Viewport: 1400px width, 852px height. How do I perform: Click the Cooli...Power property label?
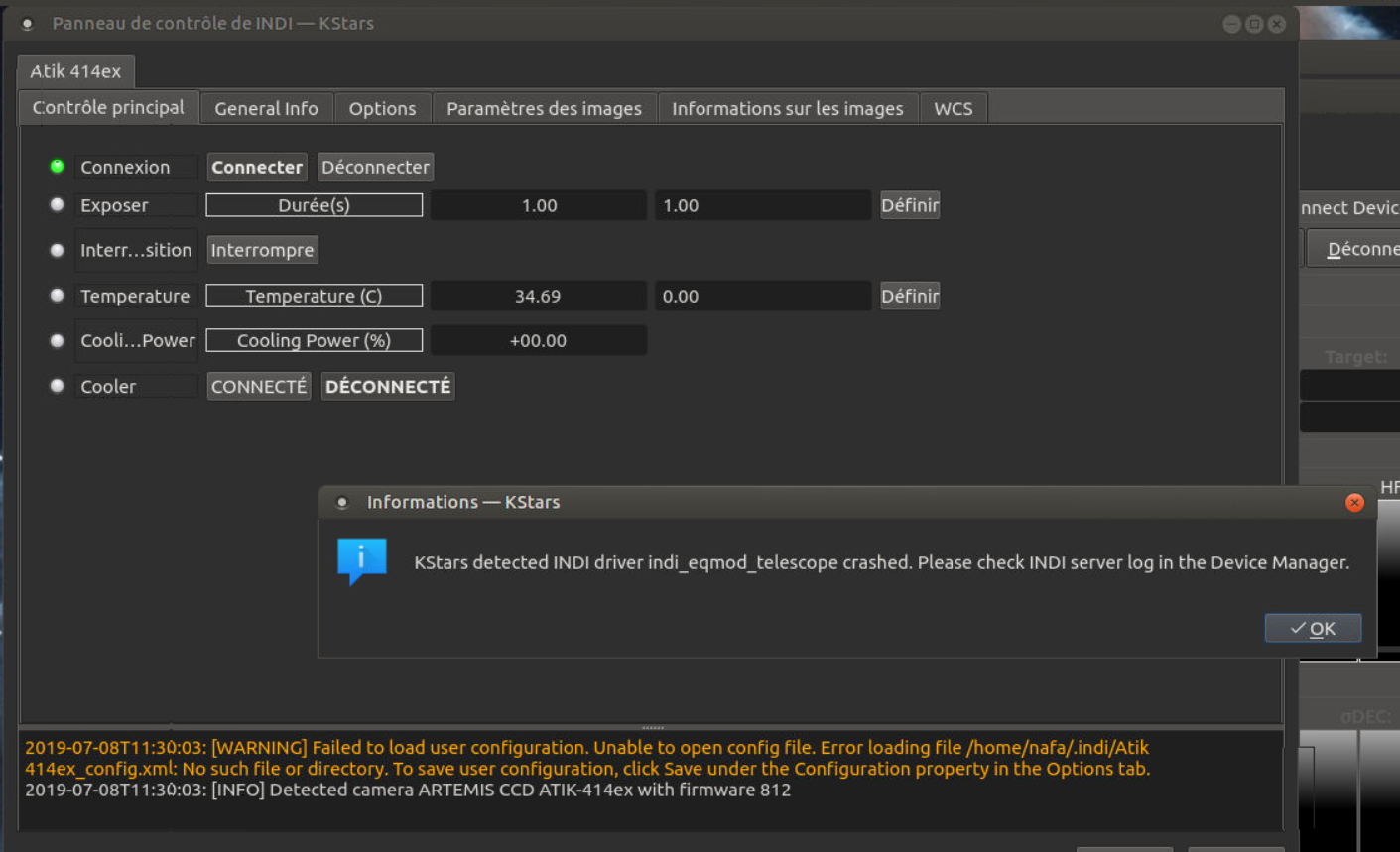[x=136, y=340]
